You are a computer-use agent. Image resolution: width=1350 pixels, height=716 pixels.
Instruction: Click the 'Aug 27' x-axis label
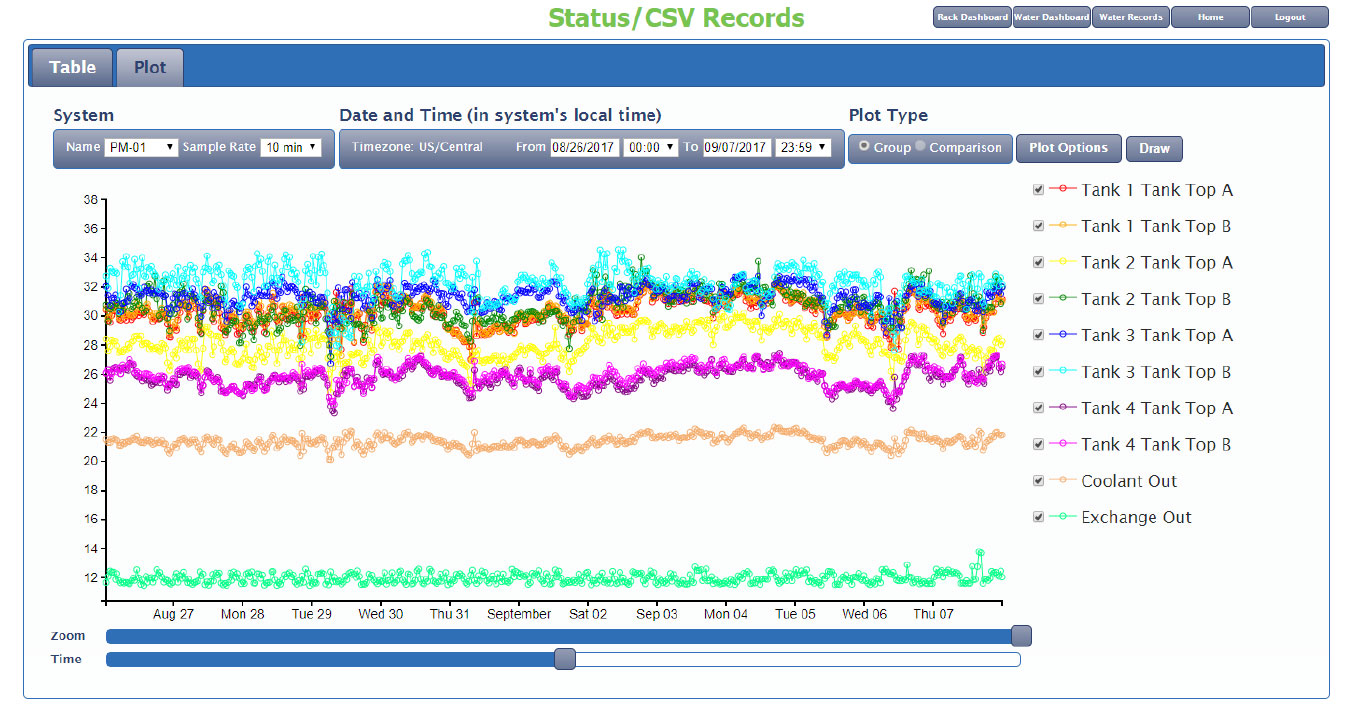[173, 614]
